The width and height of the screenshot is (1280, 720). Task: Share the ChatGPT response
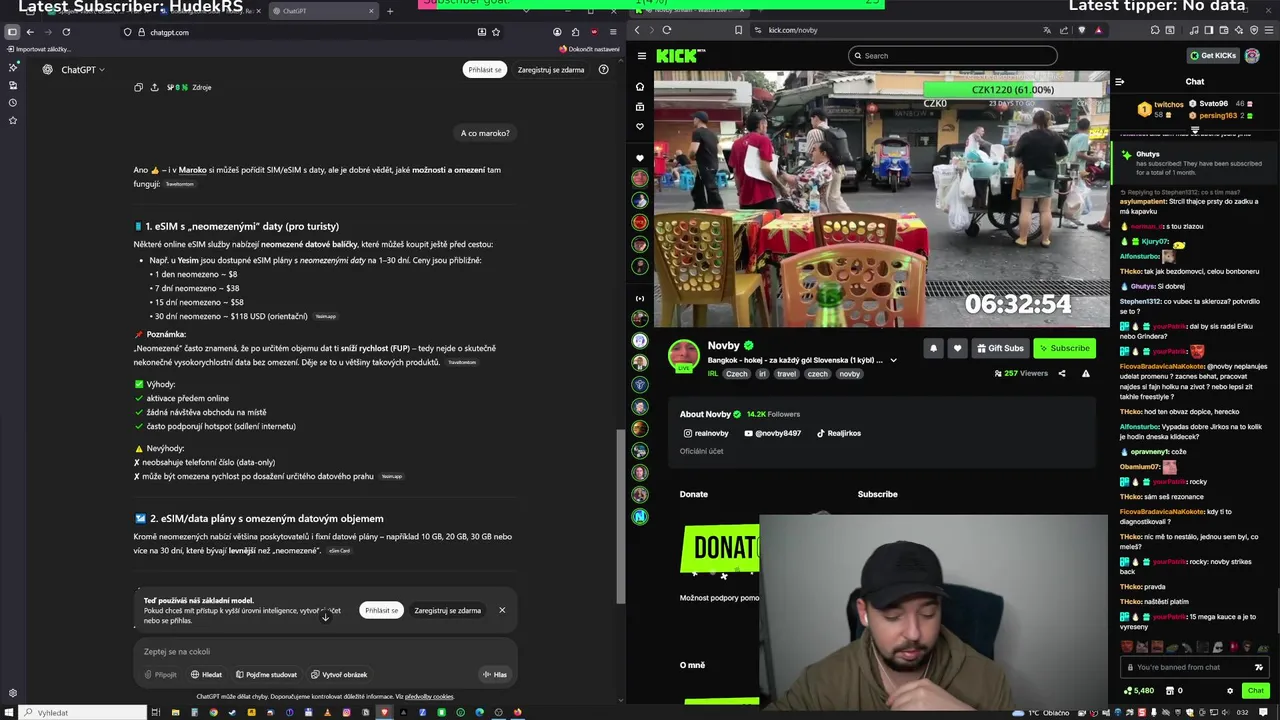click(154, 87)
